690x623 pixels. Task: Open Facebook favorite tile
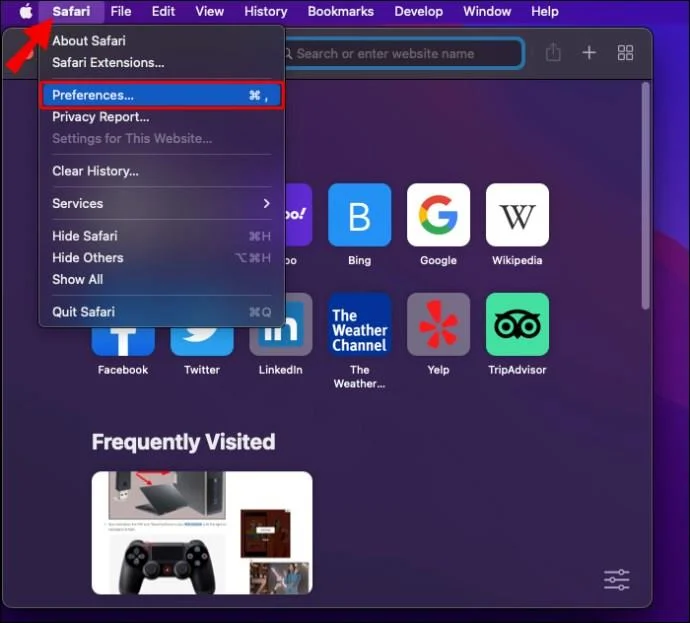(123, 341)
